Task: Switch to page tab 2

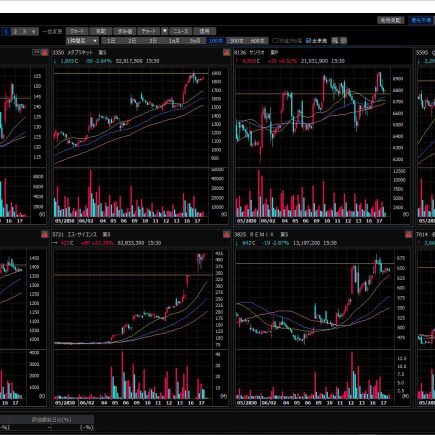Action: pos(15,32)
